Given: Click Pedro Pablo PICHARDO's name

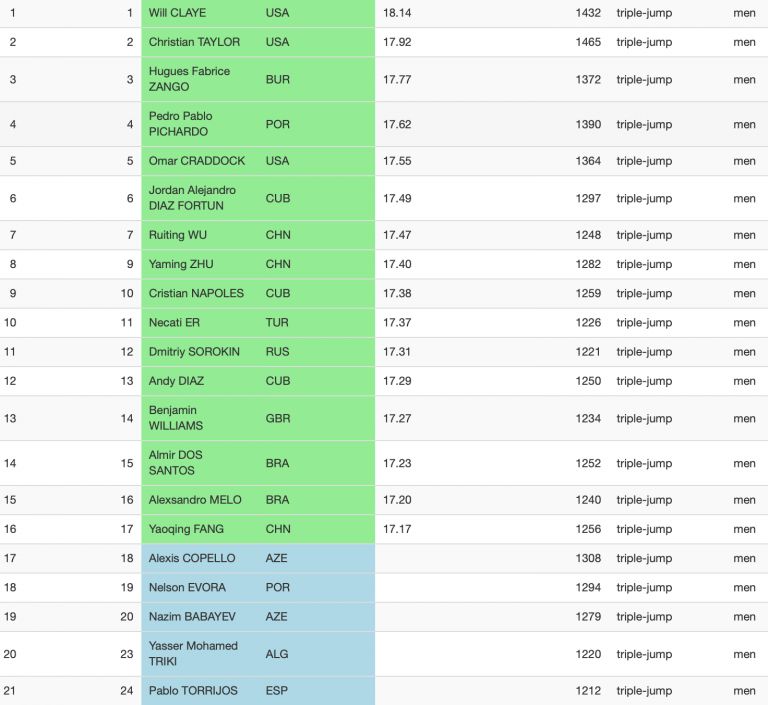Looking at the screenshot, I should point(181,124).
